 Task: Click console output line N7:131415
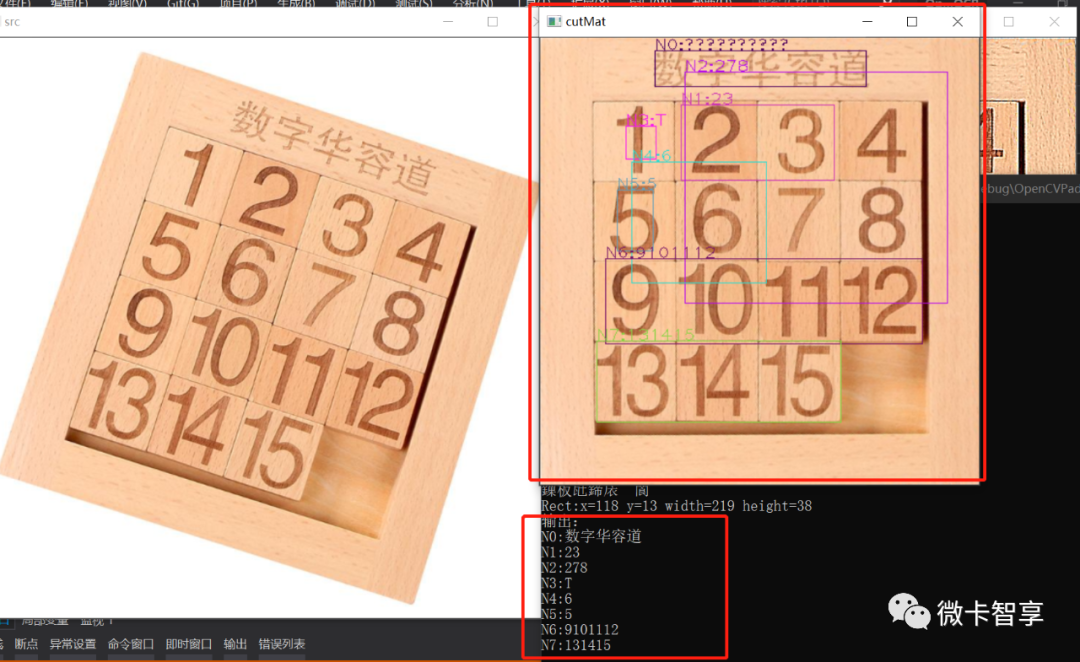click(x=576, y=645)
